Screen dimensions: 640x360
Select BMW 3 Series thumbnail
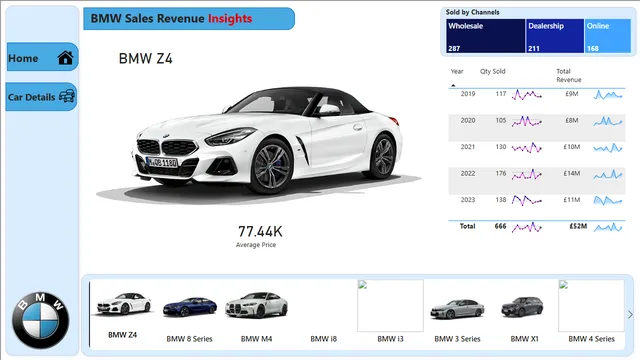click(x=457, y=309)
